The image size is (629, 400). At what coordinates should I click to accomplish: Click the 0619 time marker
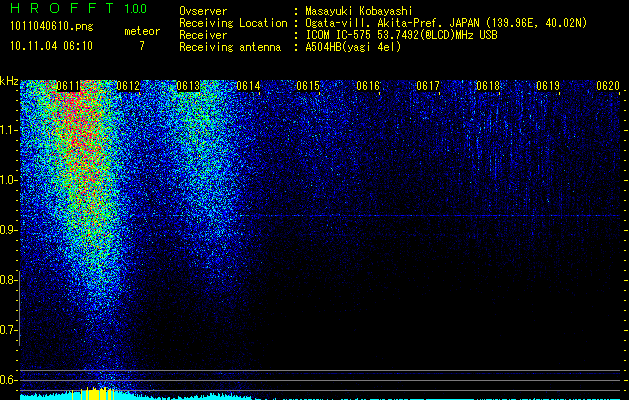point(548,86)
